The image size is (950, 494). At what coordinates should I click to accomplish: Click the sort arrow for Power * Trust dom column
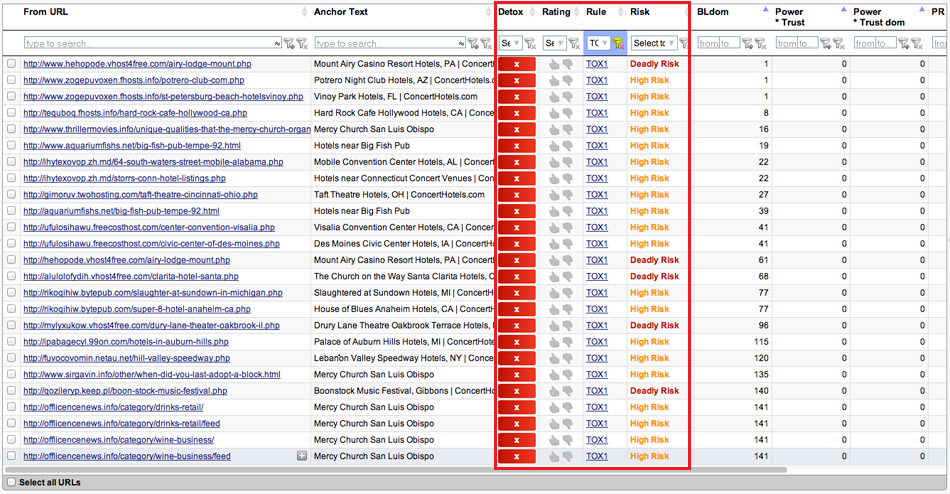click(922, 10)
